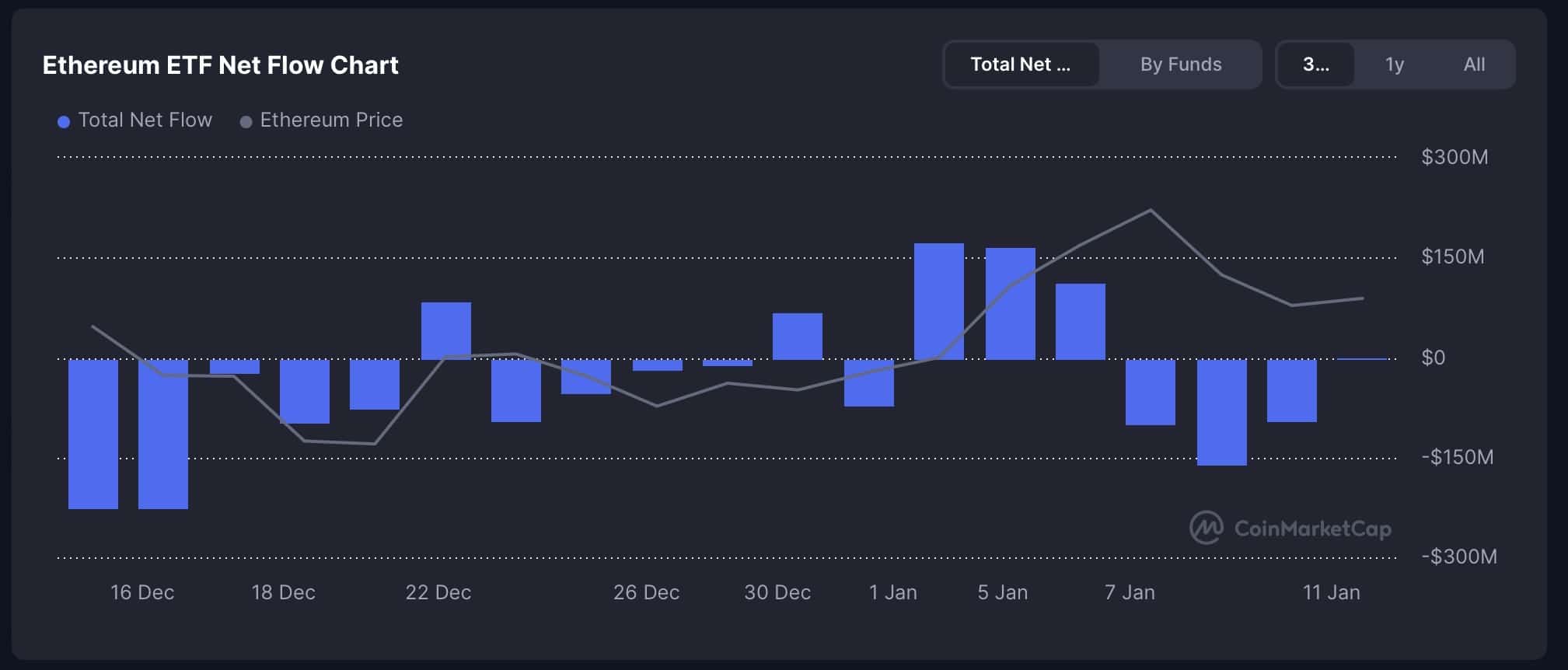Click the 16 Dec x-axis date label

[x=142, y=592]
